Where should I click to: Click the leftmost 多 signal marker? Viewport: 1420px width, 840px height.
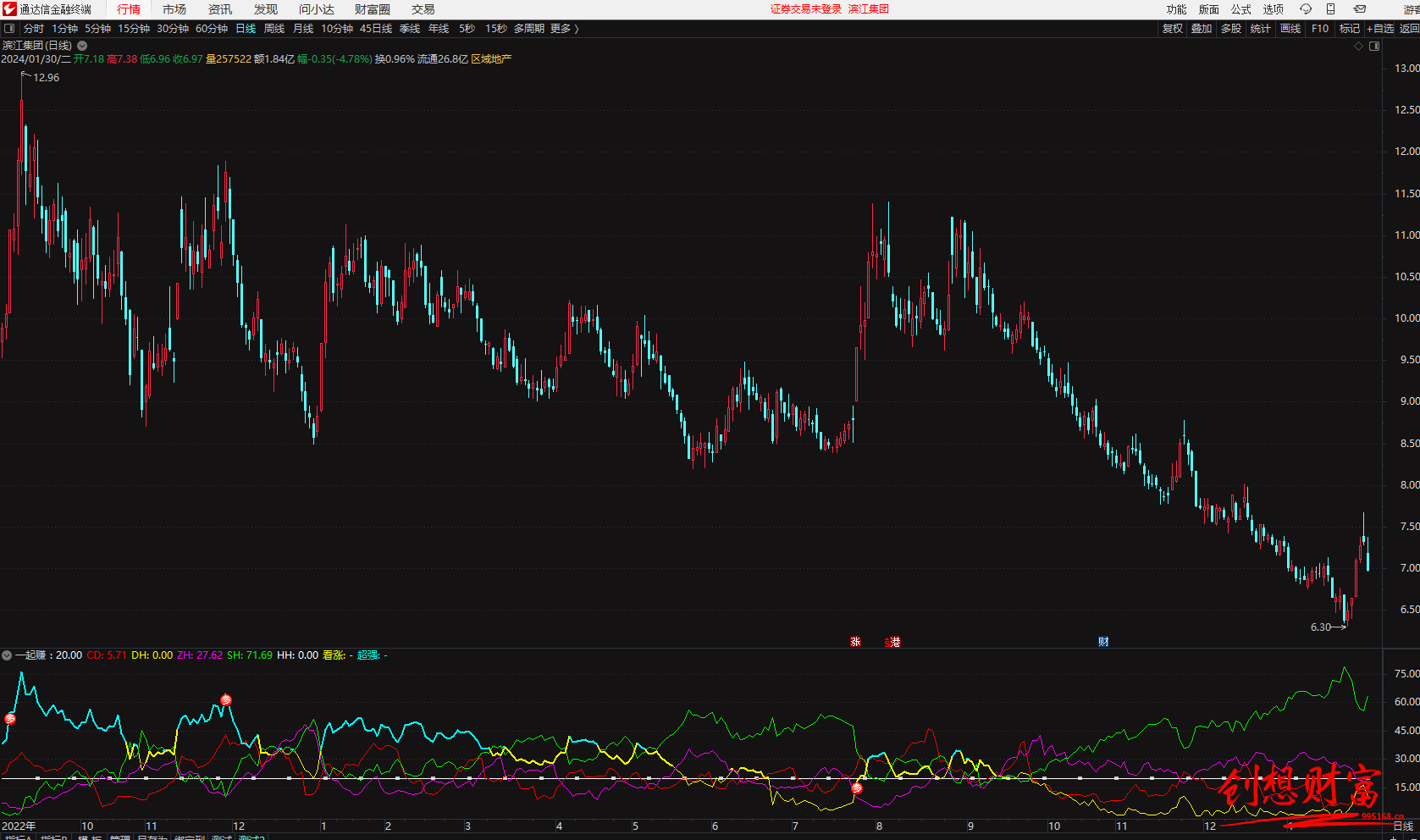10,719
